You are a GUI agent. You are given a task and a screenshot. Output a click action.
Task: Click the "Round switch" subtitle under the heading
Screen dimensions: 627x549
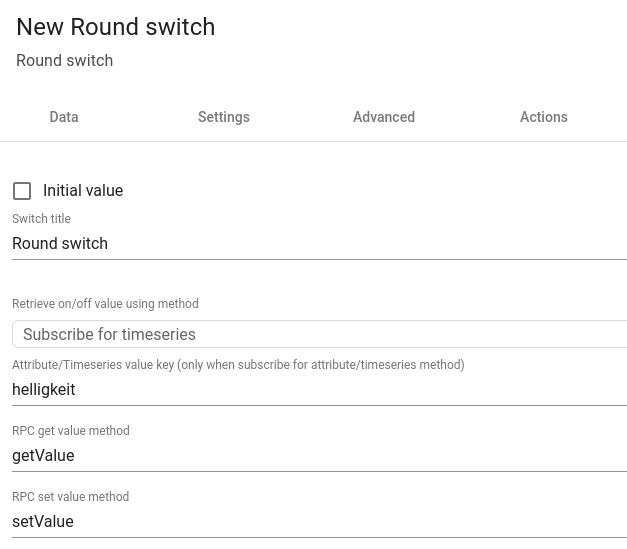point(65,61)
